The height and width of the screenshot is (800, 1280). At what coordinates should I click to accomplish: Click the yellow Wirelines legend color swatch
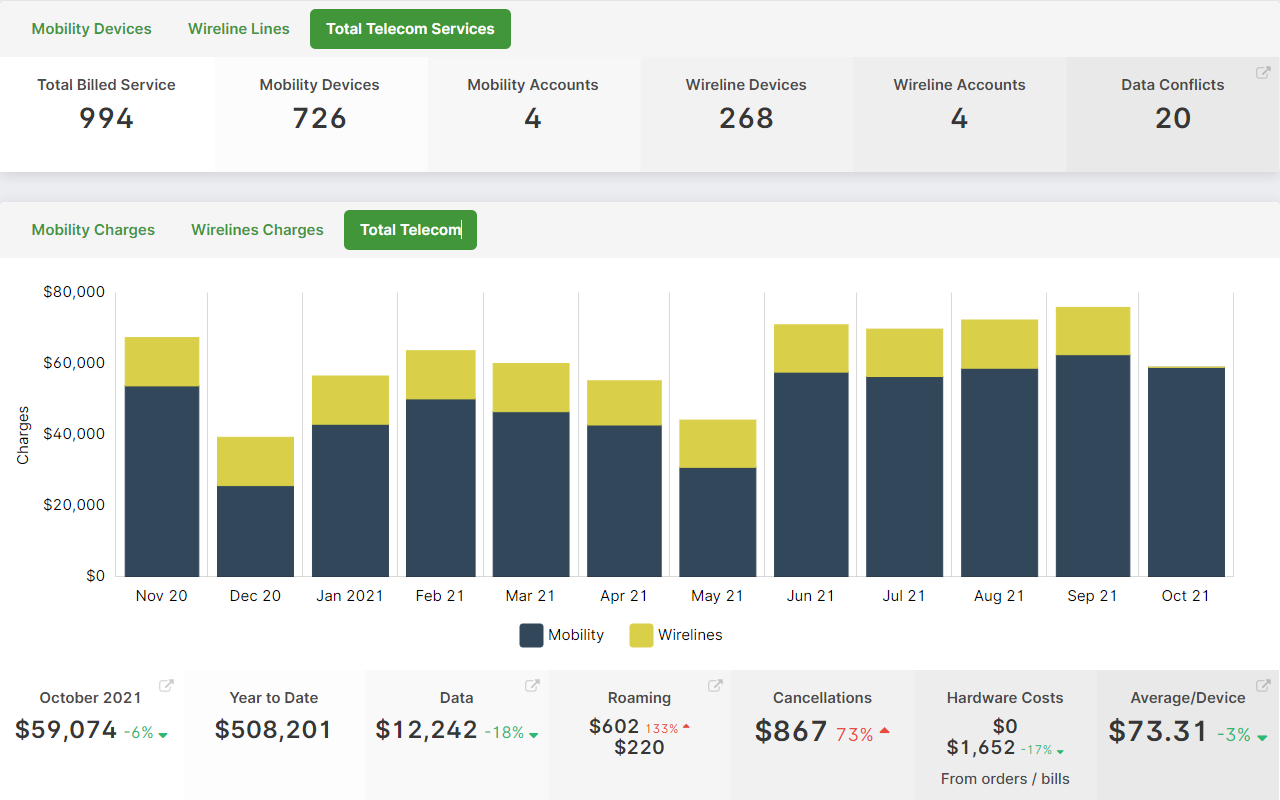click(x=641, y=635)
